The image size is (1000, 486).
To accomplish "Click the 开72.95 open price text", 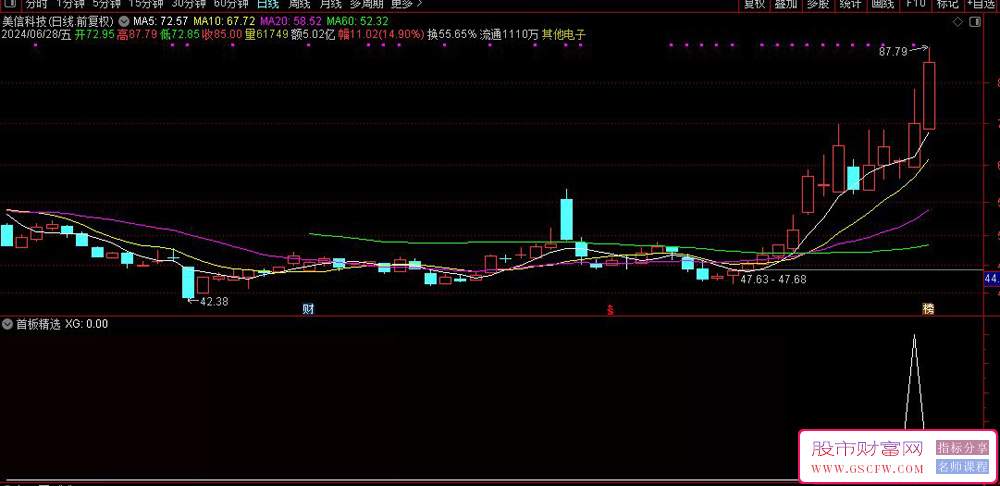I will (94, 34).
